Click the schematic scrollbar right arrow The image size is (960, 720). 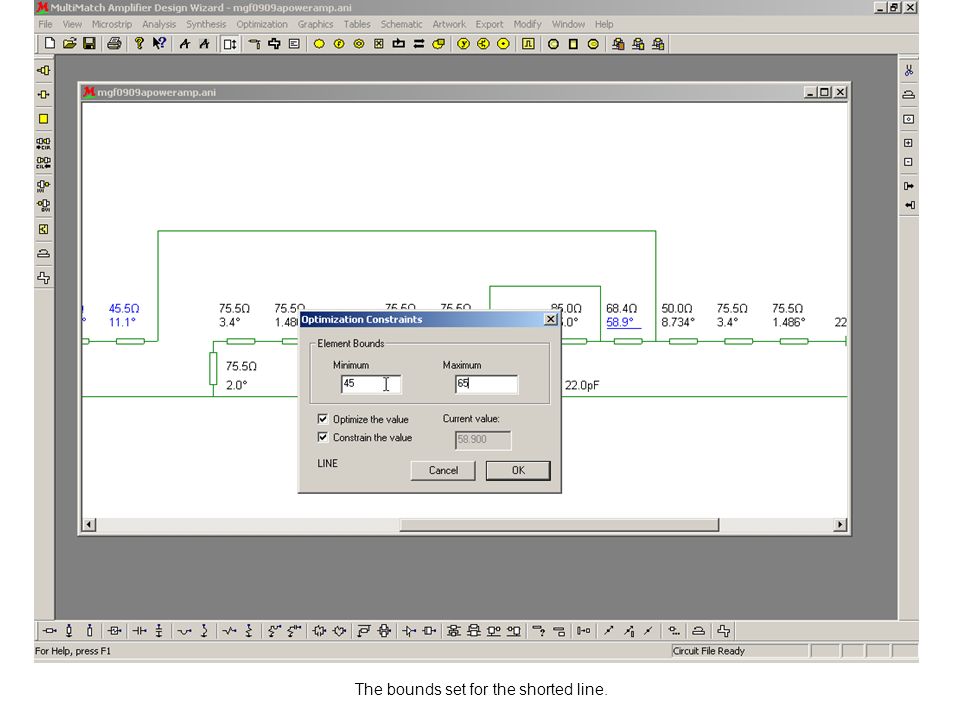coord(840,525)
